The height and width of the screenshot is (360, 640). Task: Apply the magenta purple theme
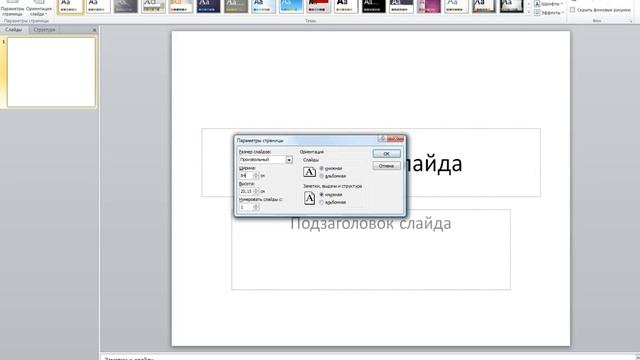[x=429, y=7]
